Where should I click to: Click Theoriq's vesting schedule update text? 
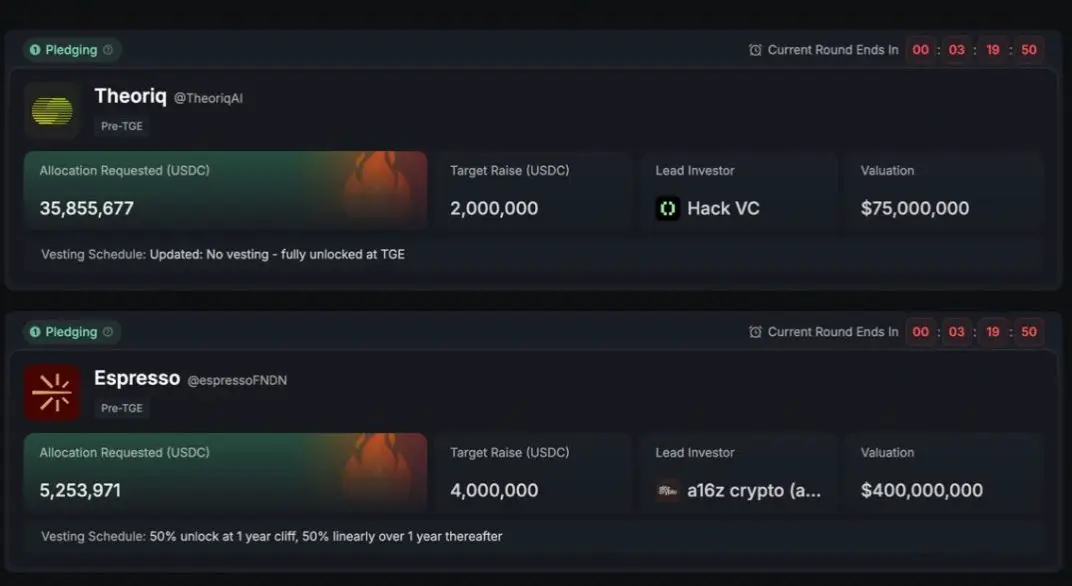click(277, 254)
